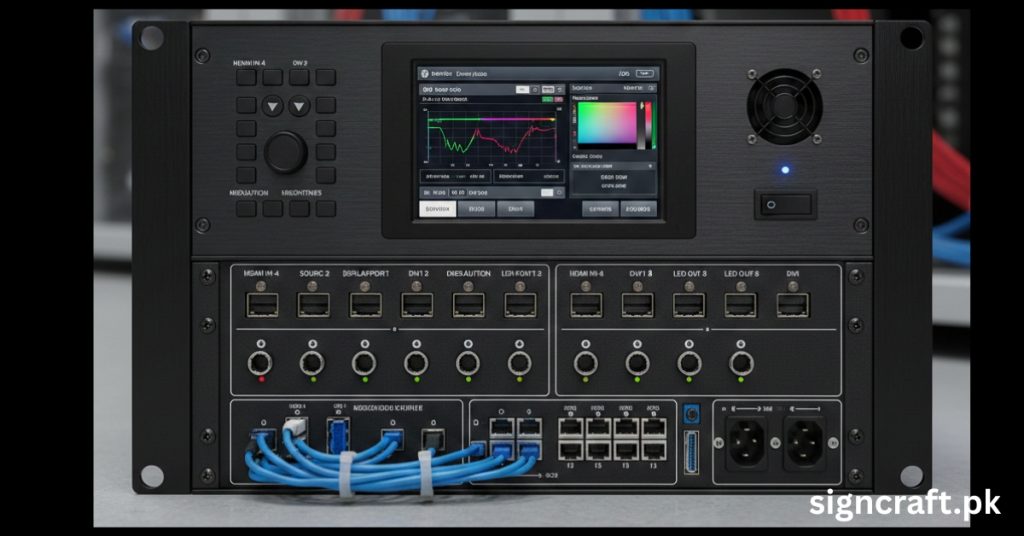The width and height of the screenshot is (1024, 536).
Task: Push the large round rotary knob on the keypad
Action: [x=285, y=152]
